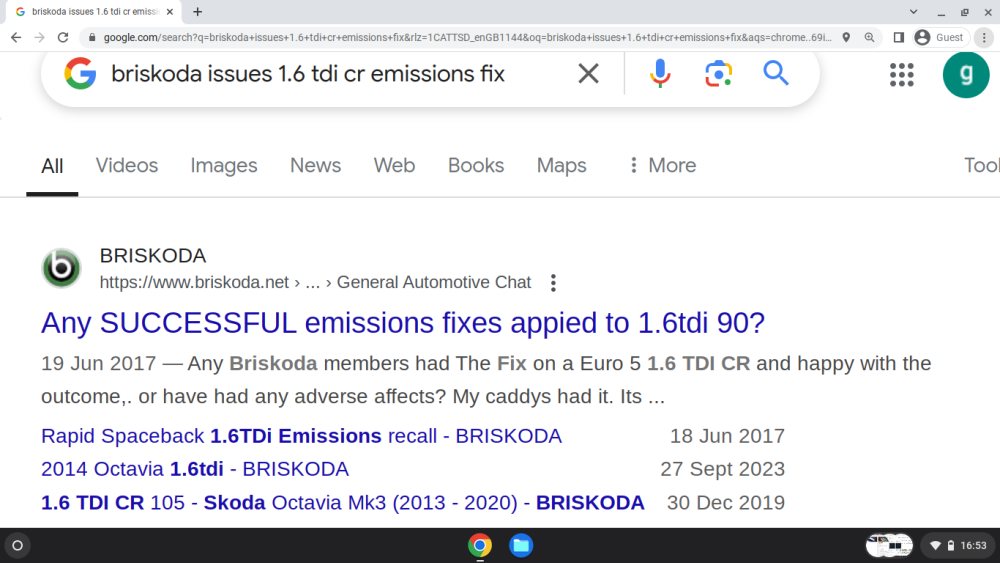Open 2014 Octavia 1.6tdi link
1000x563 pixels.
(x=195, y=469)
